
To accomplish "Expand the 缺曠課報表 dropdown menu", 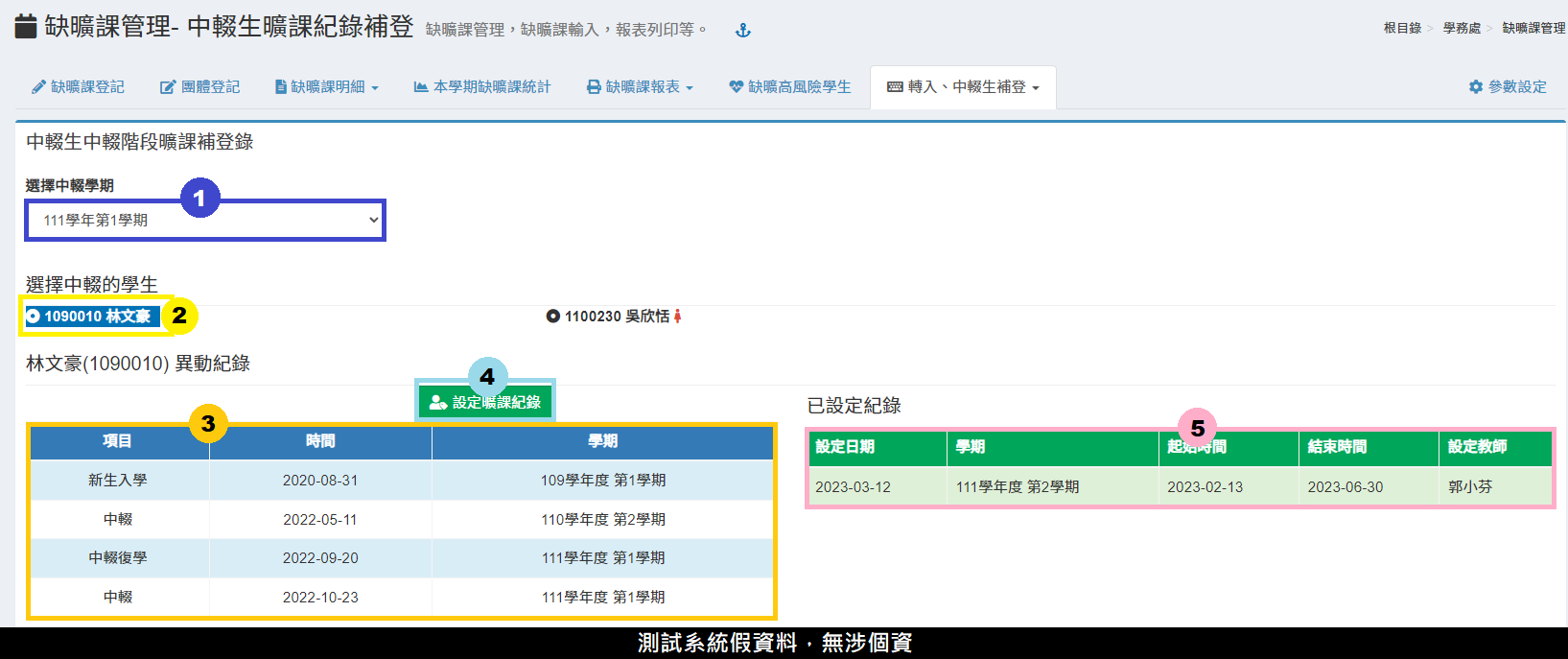I will [x=640, y=87].
